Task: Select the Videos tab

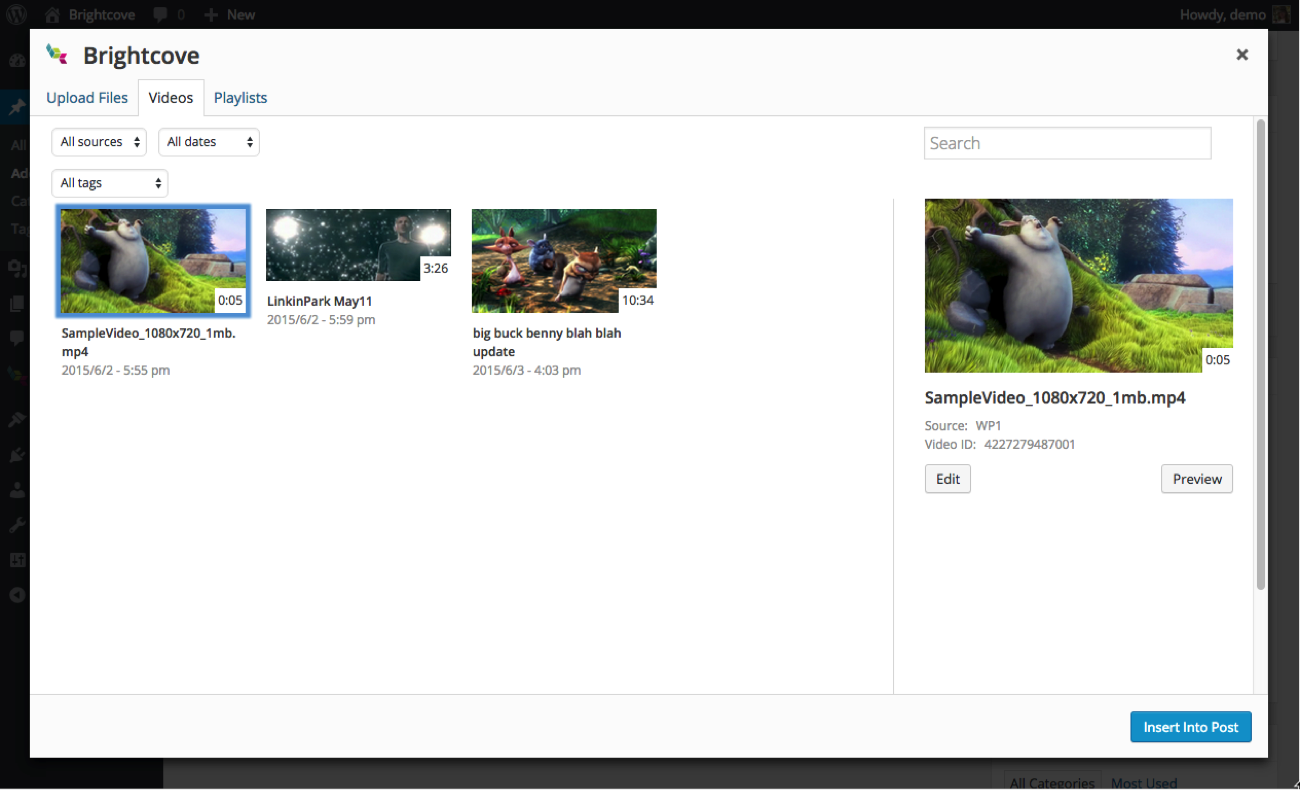Action: click(171, 97)
